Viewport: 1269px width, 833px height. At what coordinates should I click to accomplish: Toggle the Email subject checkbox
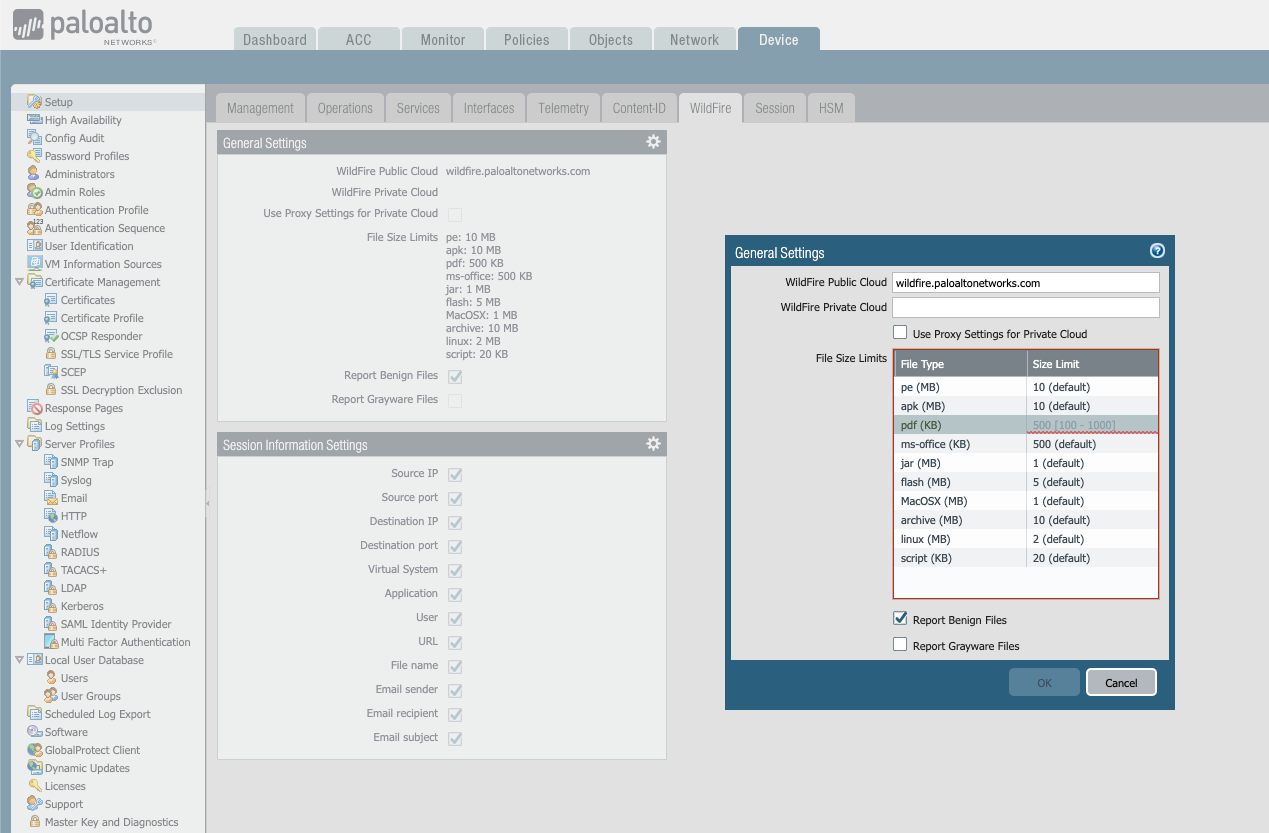[455, 738]
